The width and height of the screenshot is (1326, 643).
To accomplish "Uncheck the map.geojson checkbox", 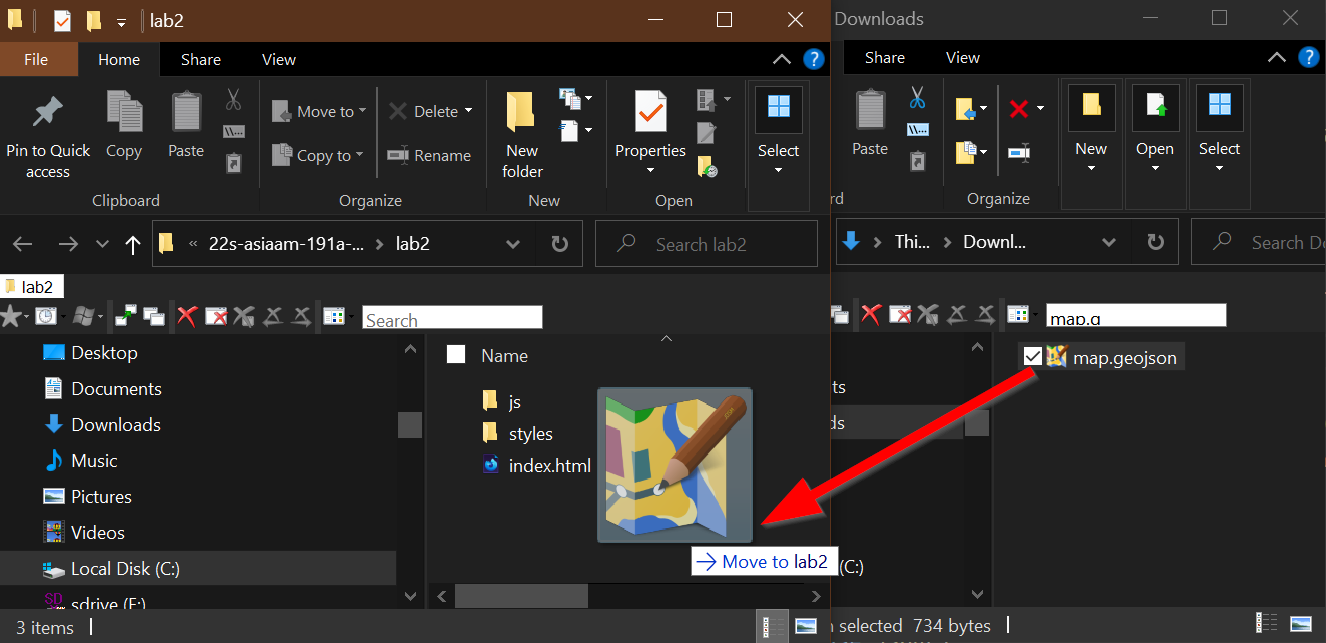I will click(x=1033, y=357).
